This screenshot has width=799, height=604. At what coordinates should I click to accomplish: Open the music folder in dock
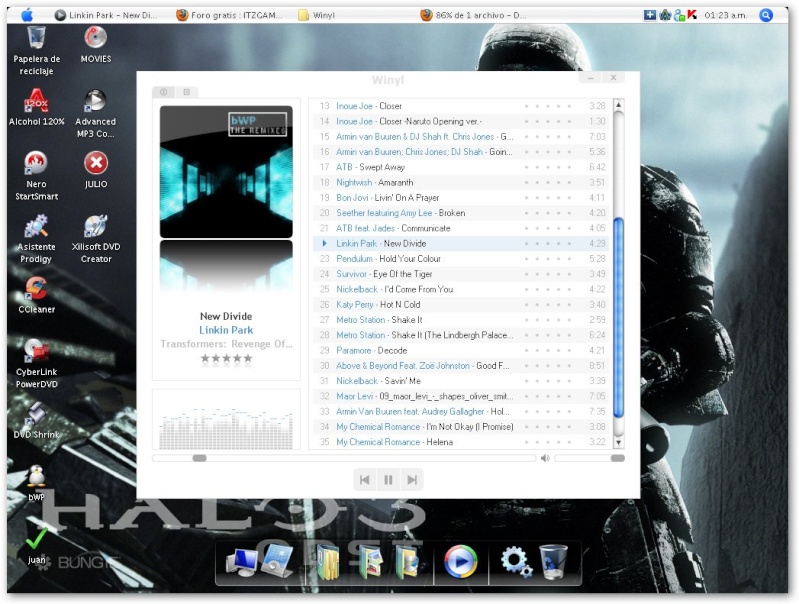pyautogui.click(x=407, y=562)
